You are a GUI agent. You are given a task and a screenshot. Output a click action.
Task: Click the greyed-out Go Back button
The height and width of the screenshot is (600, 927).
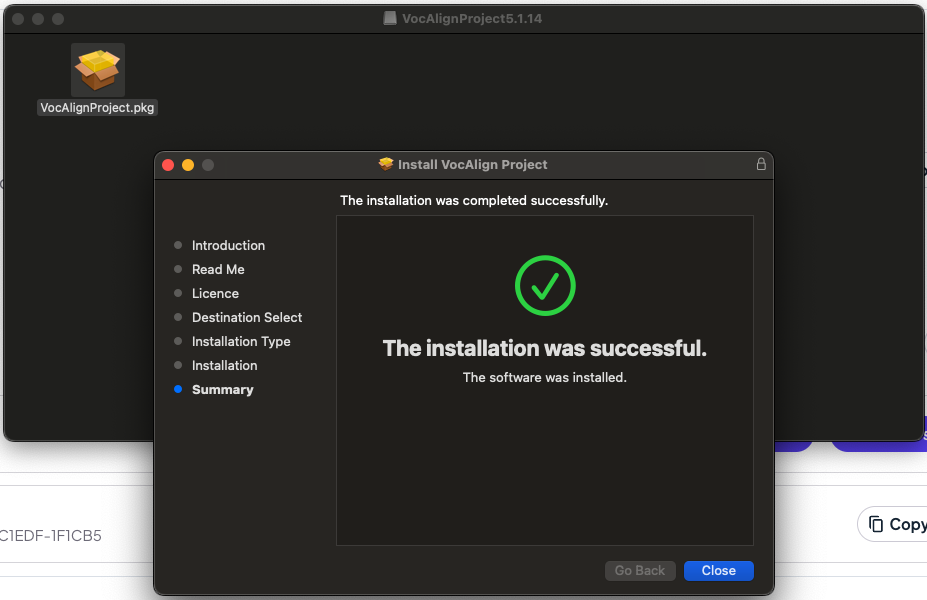pos(640,571)
